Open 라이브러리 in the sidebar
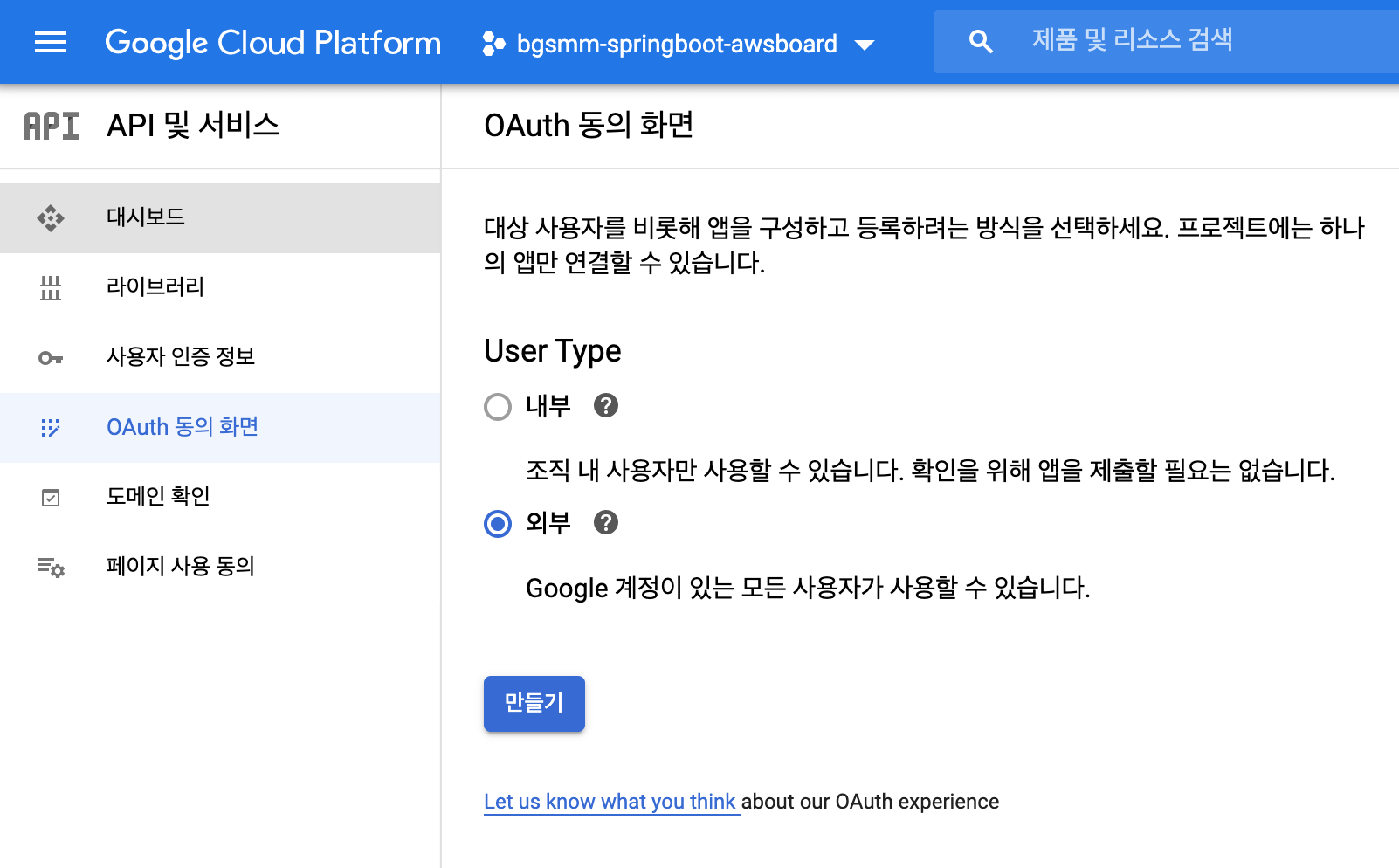 tap(155, 286)
